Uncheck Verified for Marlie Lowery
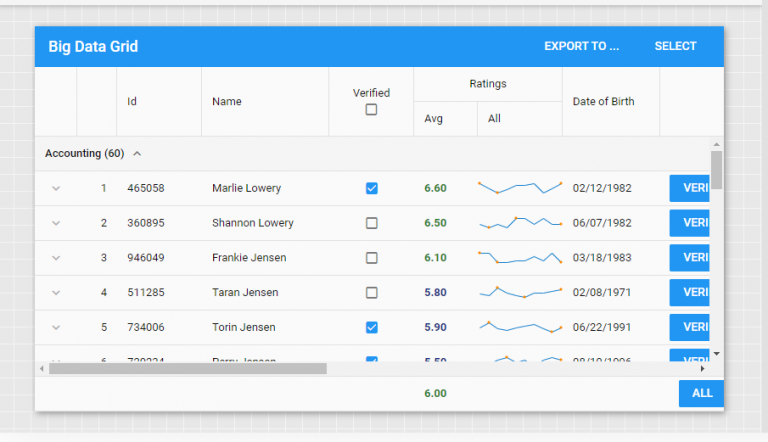This screenshot has height=442, width=768. [x=372, y=188]
